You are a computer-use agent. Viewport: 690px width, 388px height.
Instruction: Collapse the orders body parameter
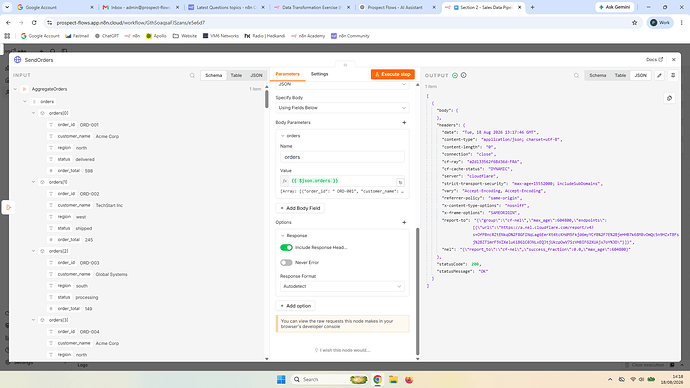click(x=283, y=135)
